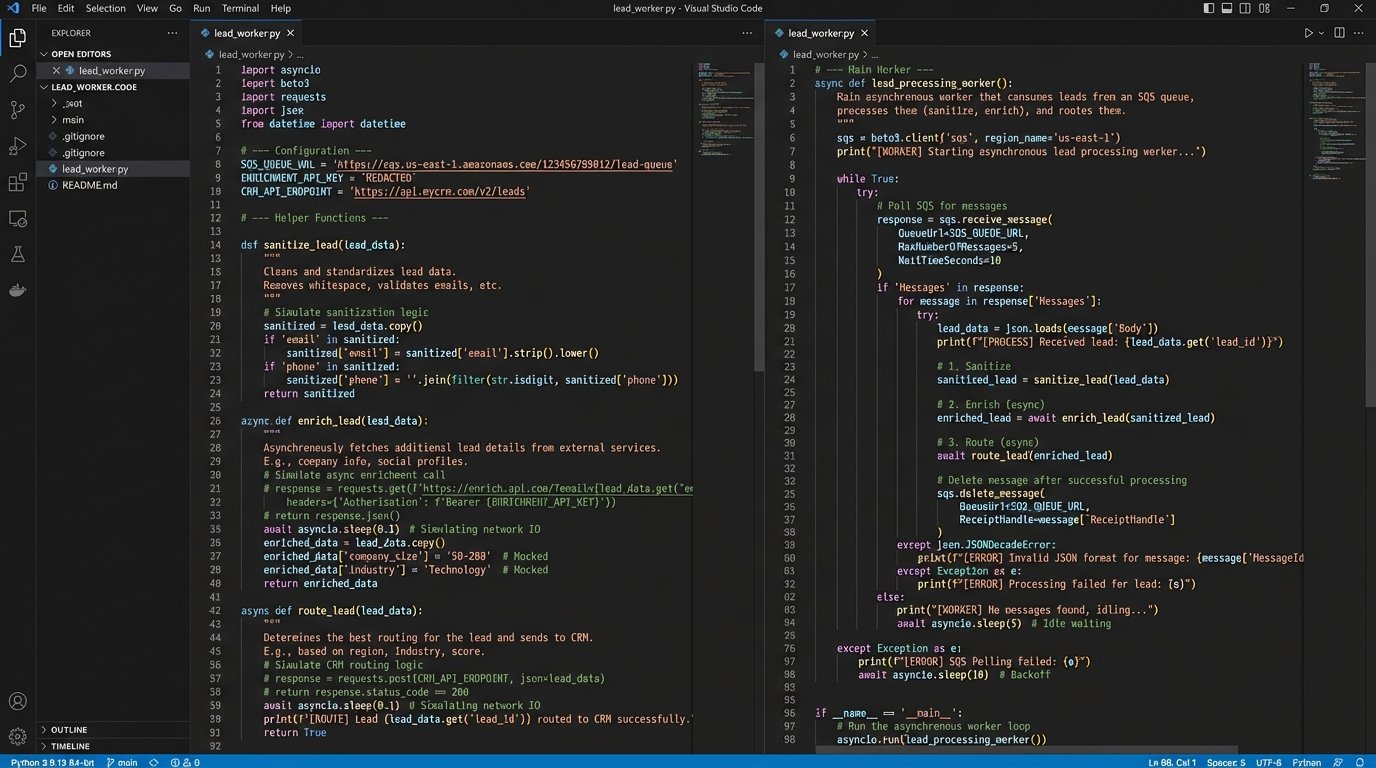
Task: Run the Python file with play button
Action: pyautogui.click(x=1308, y=33)
